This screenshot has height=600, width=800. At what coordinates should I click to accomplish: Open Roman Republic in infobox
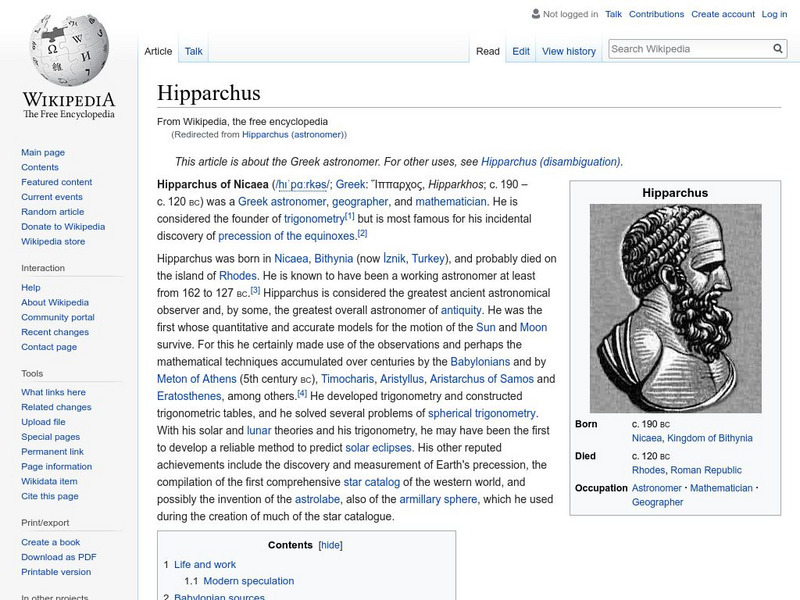[706, 470]
